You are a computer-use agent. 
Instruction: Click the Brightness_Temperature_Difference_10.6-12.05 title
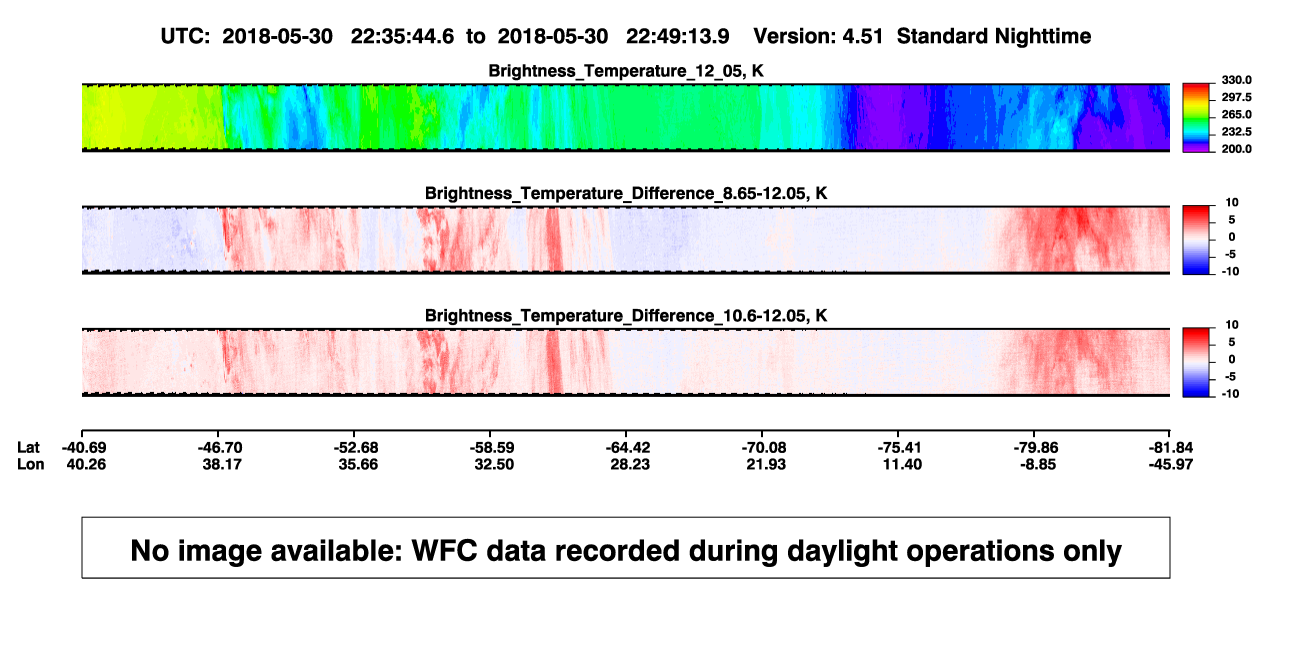(x=626, y=316)
